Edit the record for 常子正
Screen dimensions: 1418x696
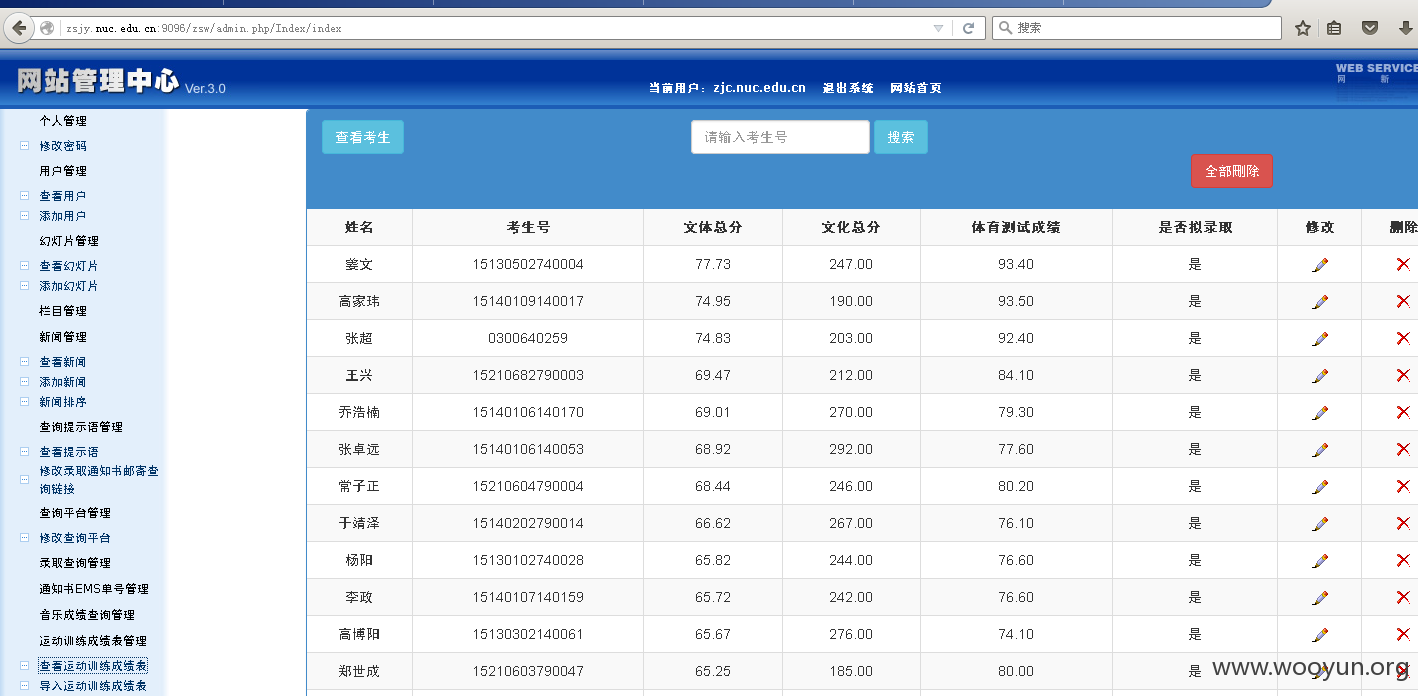(x=1320, y=487)
